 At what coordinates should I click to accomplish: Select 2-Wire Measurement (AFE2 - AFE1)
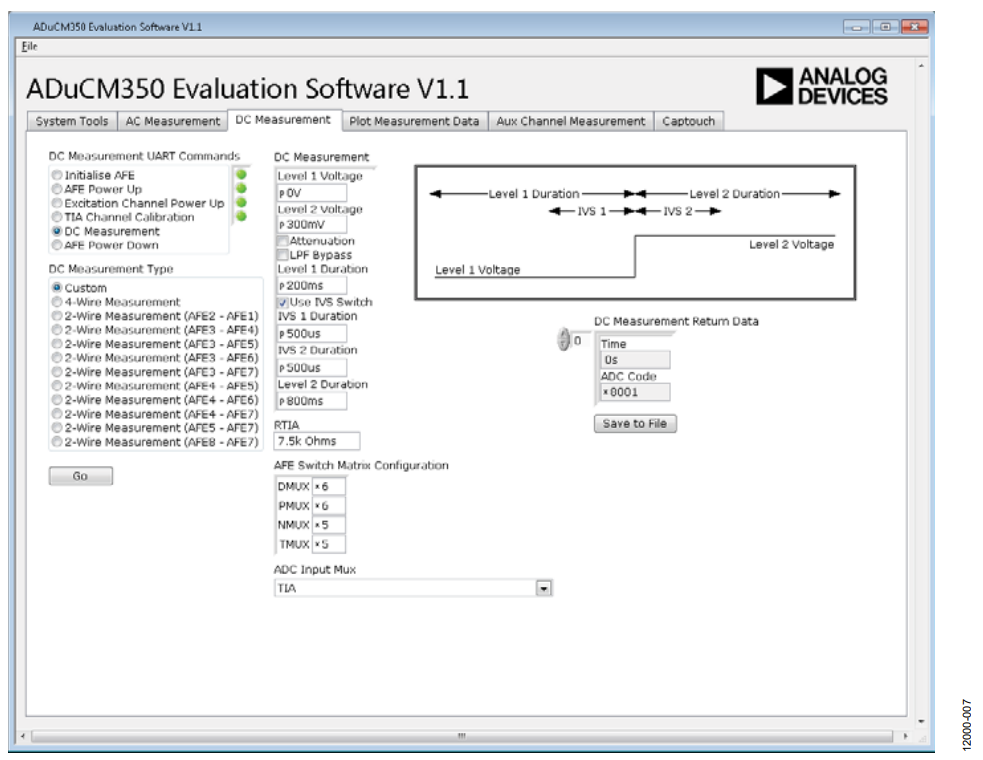[57, 315]
